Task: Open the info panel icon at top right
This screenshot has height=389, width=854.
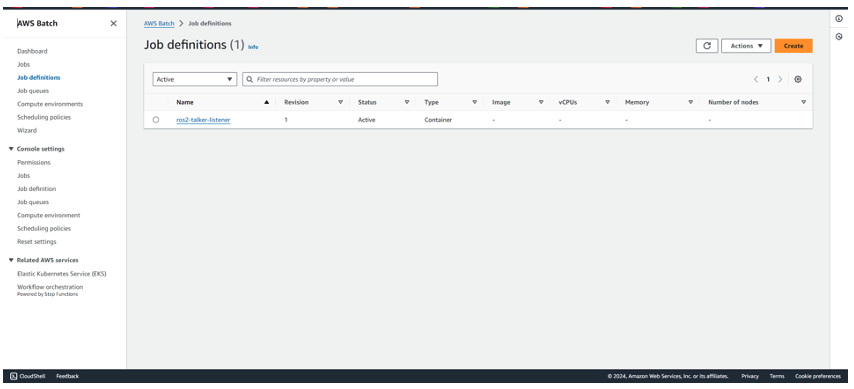Action: 839,19
